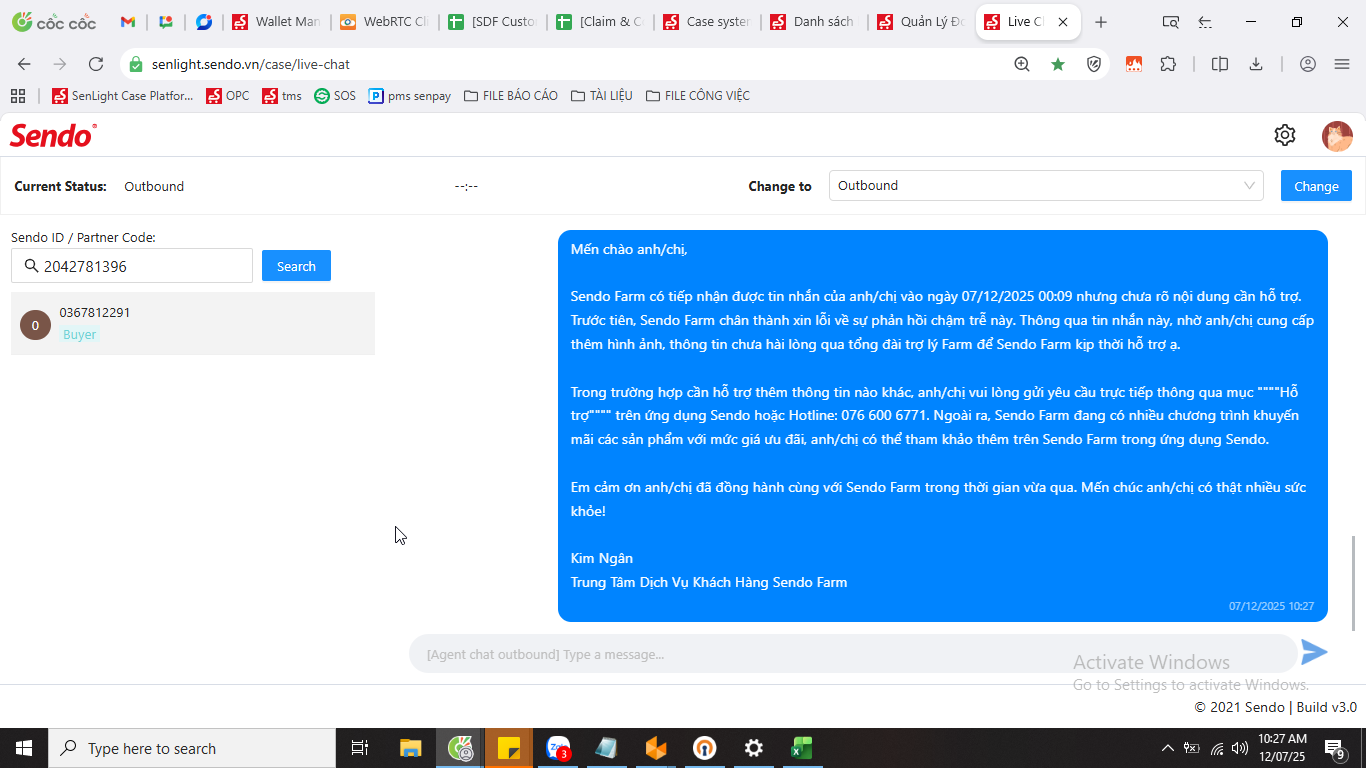
Task: Send the outbound chat message arrow
Action: (x=1314, y=653)
